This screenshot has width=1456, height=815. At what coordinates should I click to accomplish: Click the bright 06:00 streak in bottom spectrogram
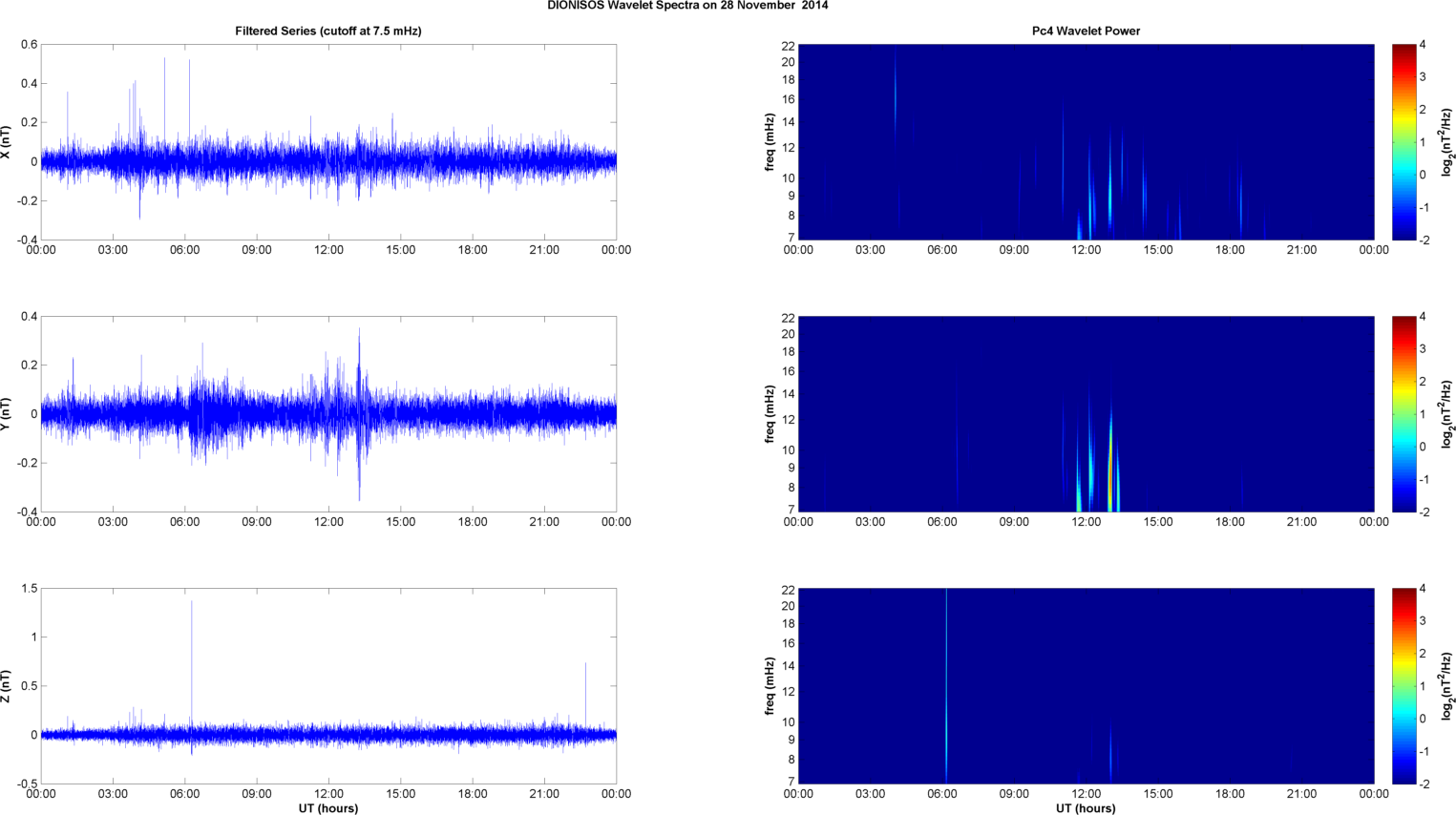pyautogui.click(x=946, y=686)
